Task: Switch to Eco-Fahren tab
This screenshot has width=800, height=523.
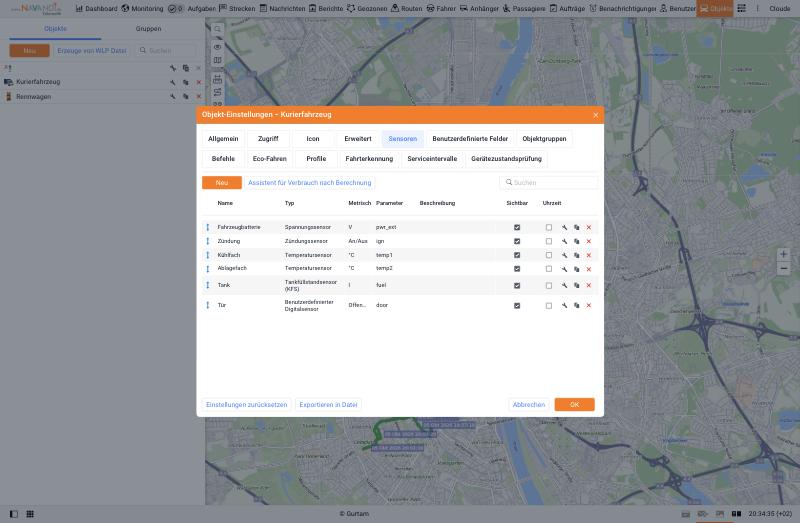Action: click(x=269, y=159)
